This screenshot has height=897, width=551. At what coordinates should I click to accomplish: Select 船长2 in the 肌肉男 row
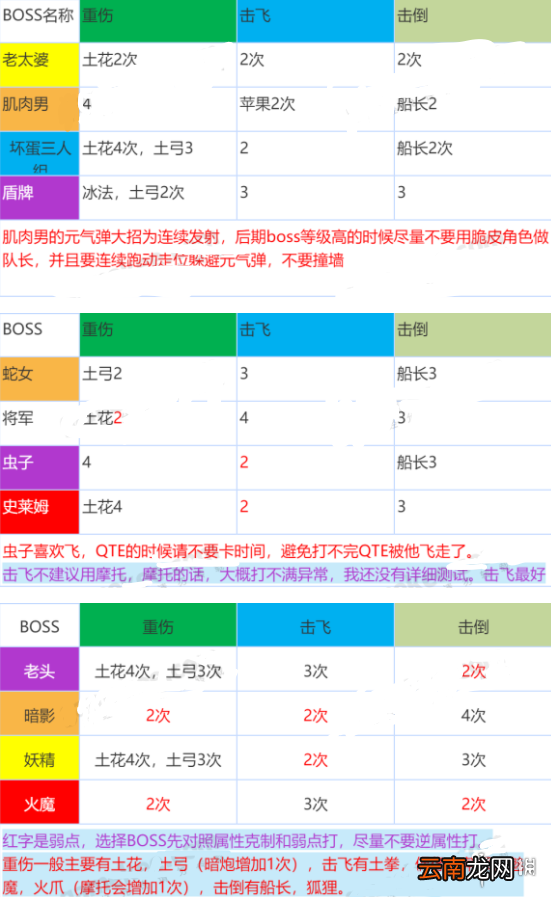coord(417,104)
